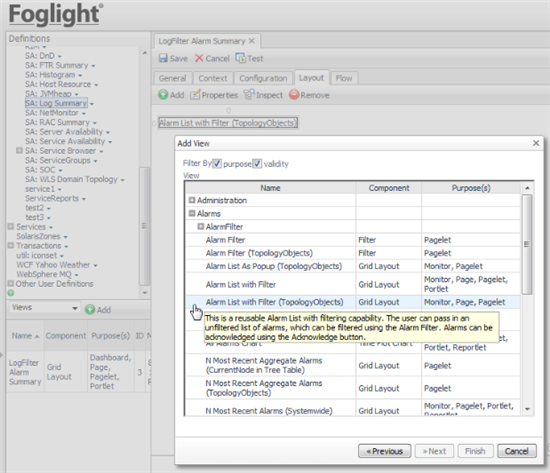Click green Add icon beside Views dropdown

[x=90, y=309]
